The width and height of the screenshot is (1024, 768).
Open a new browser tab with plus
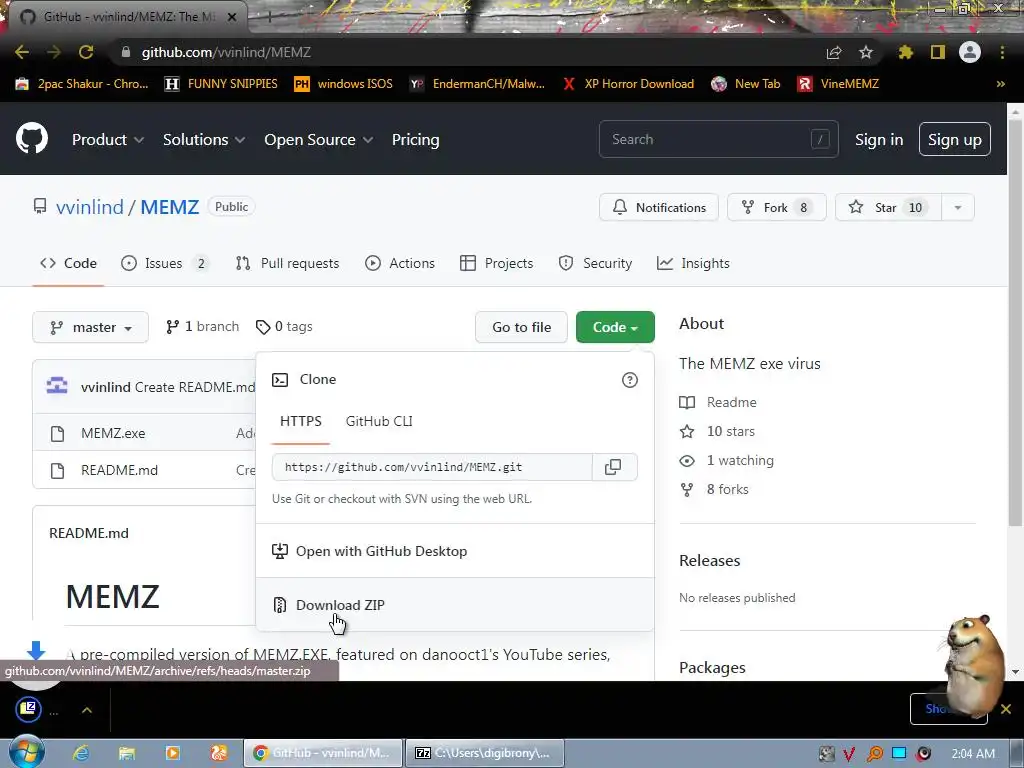tap(269, 17)
